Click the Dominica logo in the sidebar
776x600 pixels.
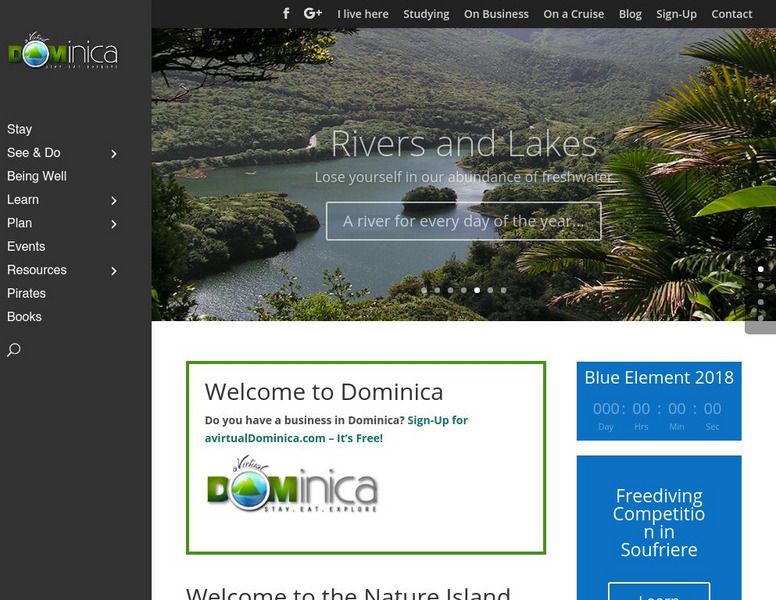[63, 50]
